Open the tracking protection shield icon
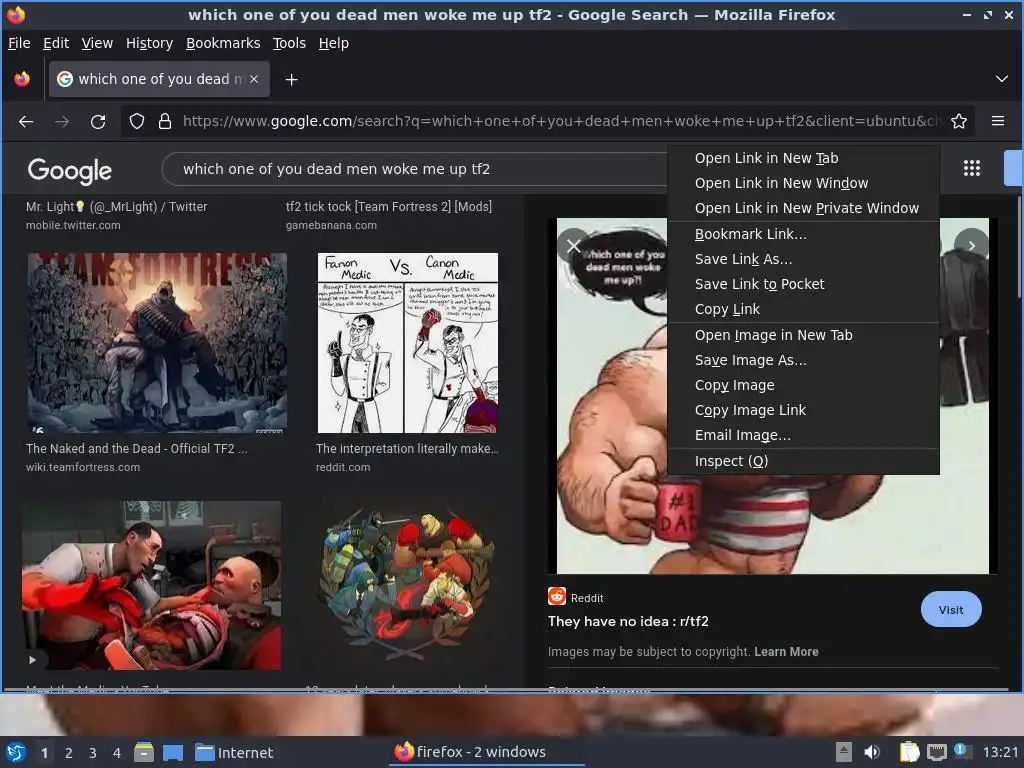Image resolution: width=1024 pixels, height=768 pixels. tap(136, 121)
